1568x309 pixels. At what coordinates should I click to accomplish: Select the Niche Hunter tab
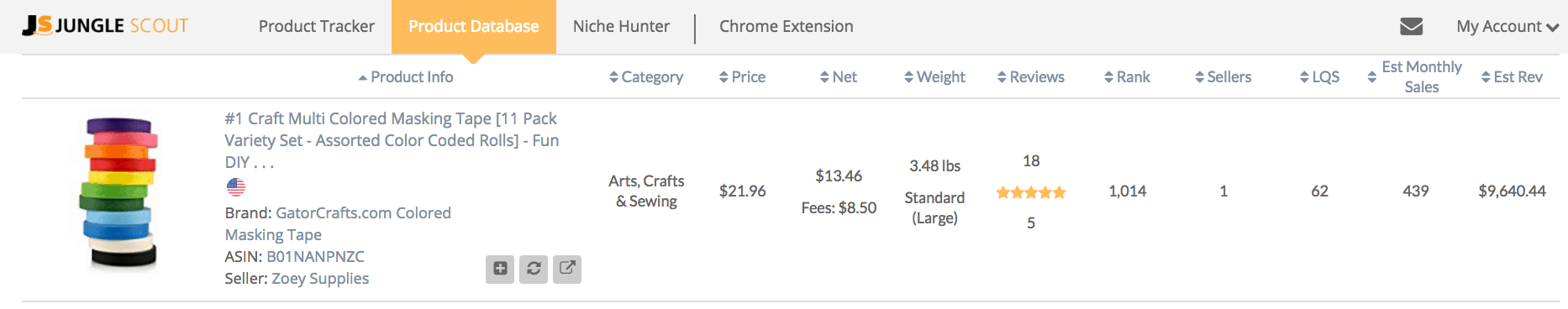point(621,26)
